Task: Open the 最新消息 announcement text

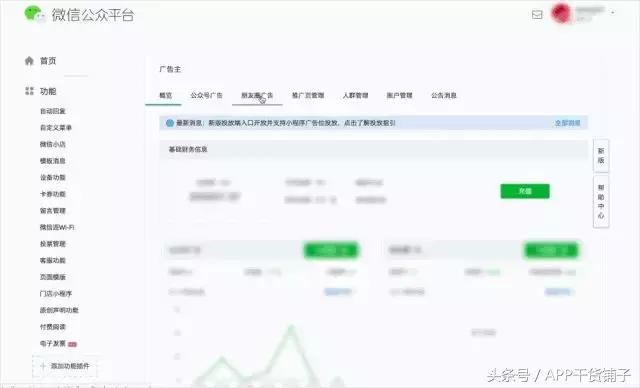Action: coord(286,123)
